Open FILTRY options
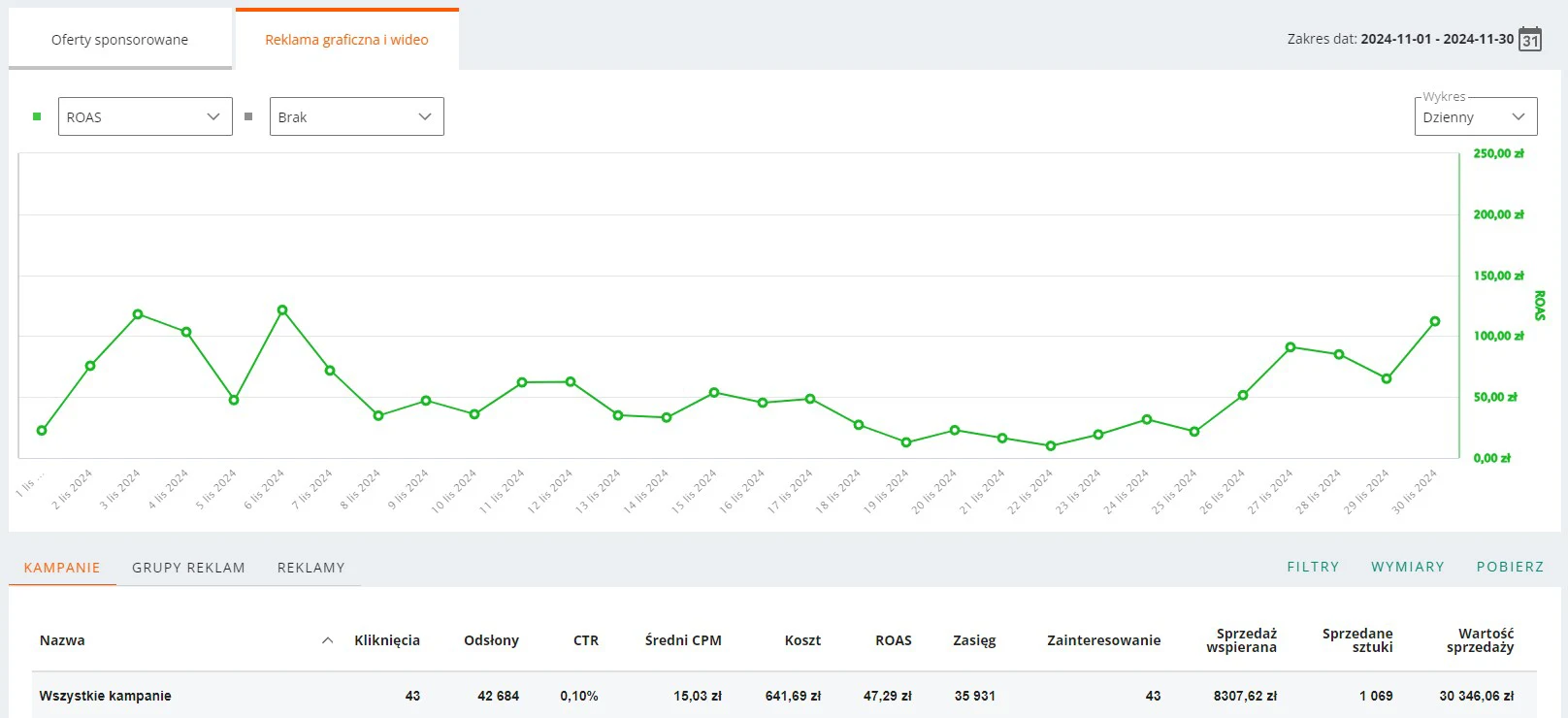This screenshot has height=718, width=1568. (x=1313, y=567)
